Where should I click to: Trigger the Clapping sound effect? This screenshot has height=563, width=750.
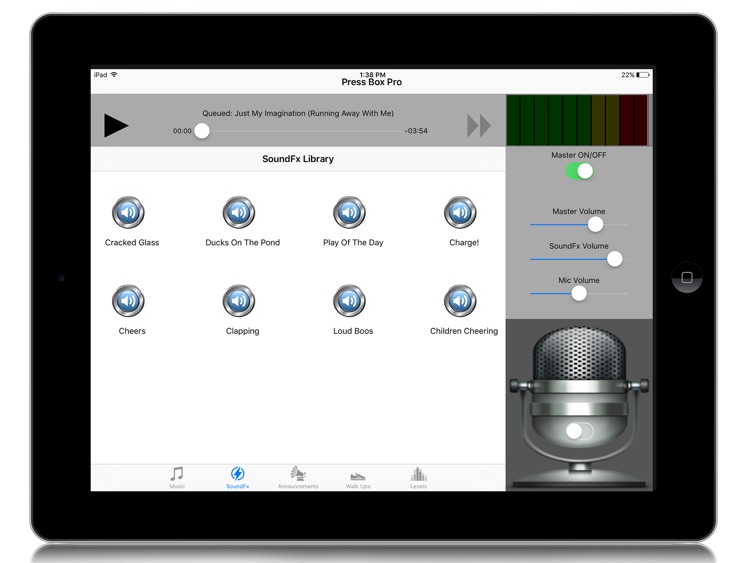point(238,301)
